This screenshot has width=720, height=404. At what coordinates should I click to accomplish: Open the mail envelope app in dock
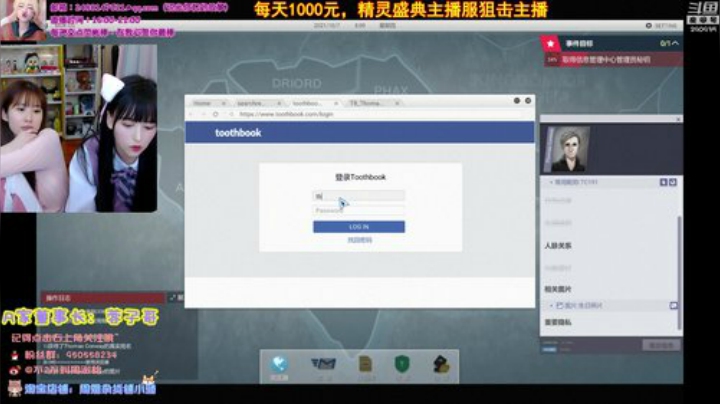[324, 364]
